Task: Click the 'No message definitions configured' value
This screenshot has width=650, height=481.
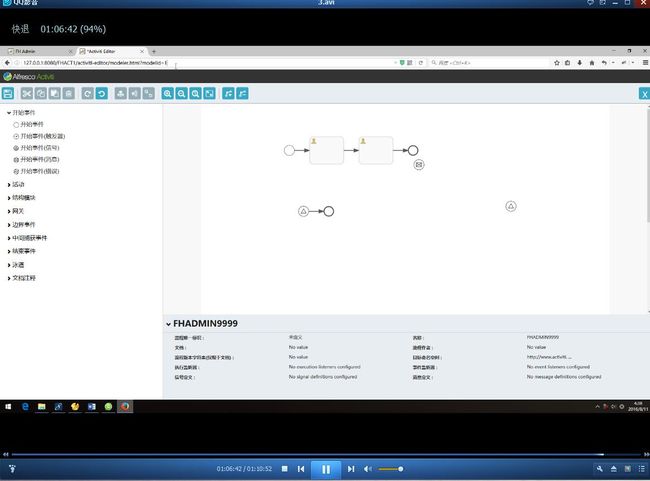Action: [x=564, y=377]
